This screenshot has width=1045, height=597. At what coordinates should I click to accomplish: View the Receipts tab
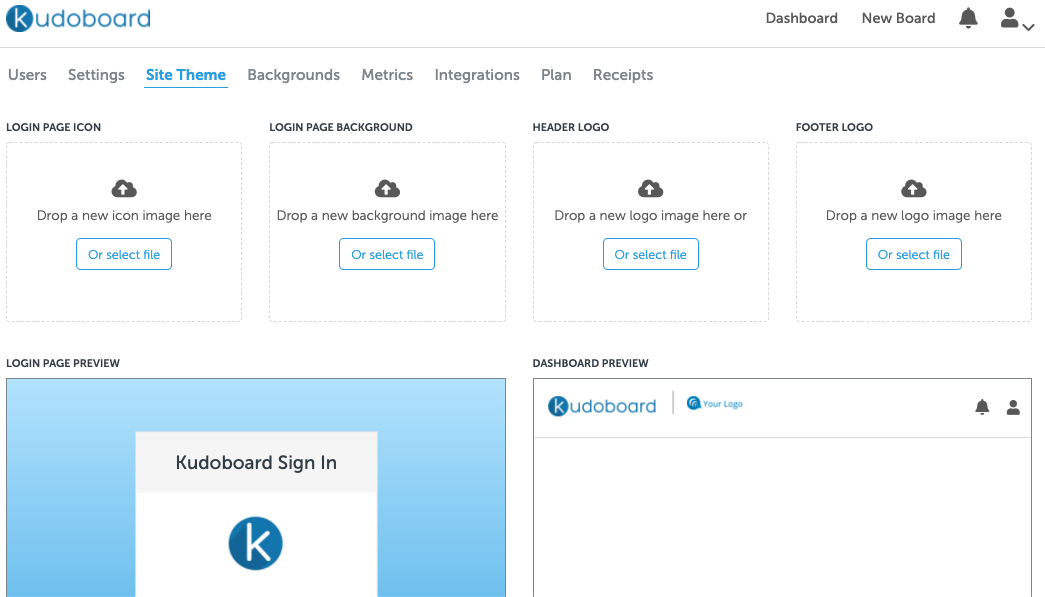point(623,75)
